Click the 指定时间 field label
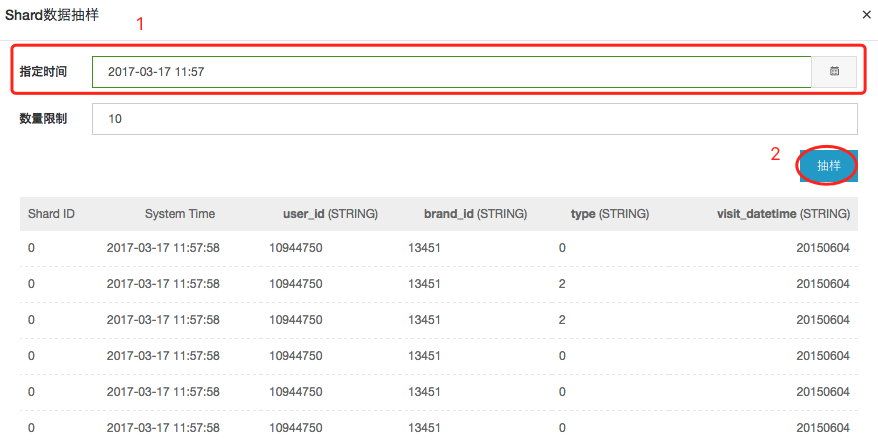This screenshot has height=446, width=878. [x=43, y=72]
